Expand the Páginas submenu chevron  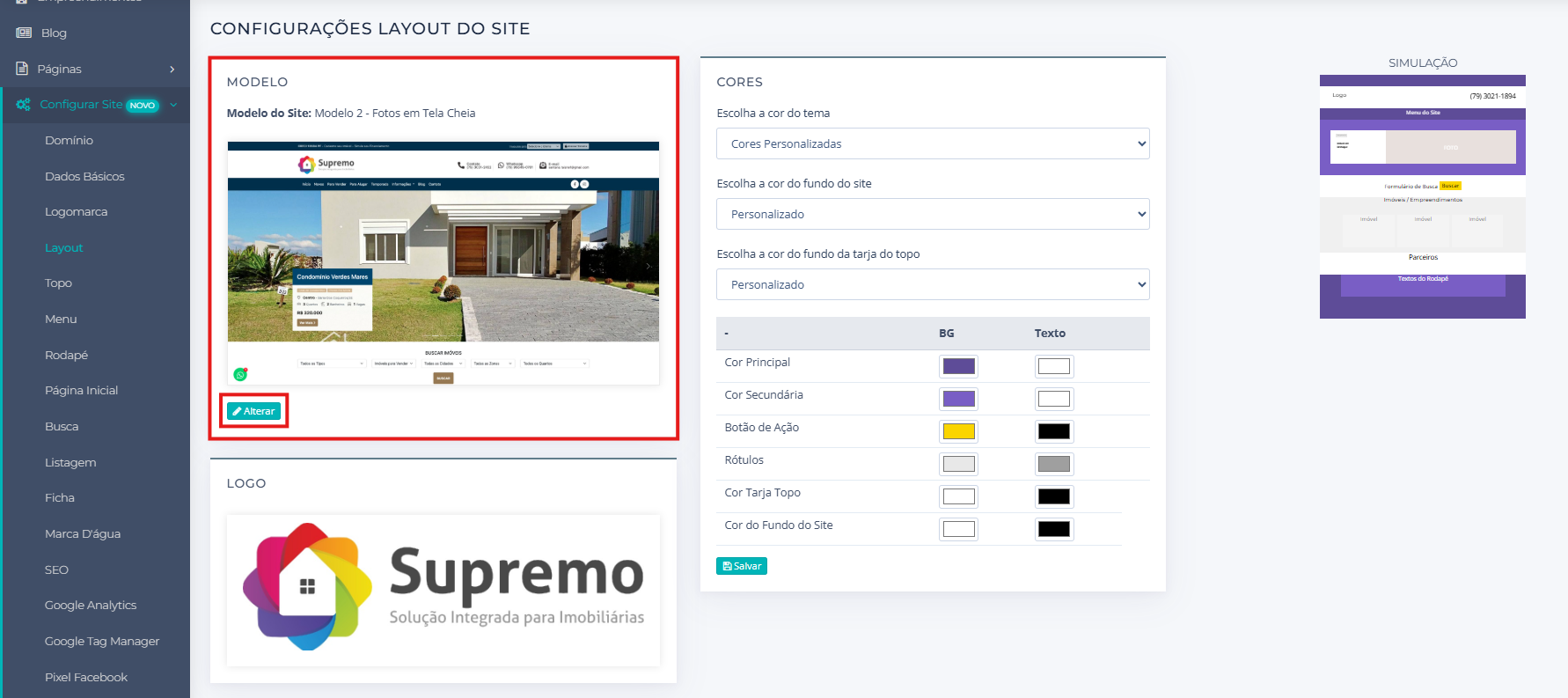(172, 69)
